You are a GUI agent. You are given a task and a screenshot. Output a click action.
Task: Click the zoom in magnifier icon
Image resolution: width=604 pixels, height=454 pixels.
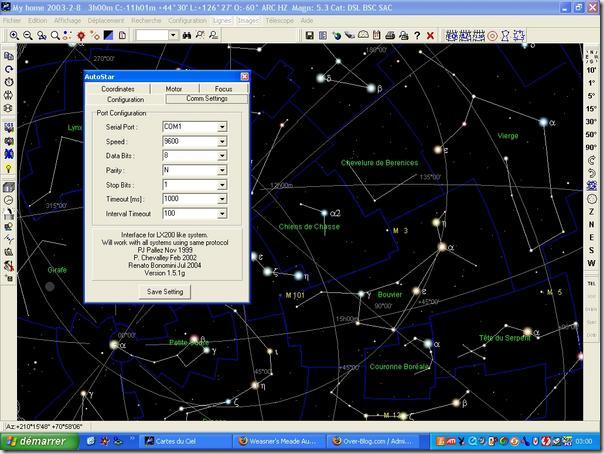coord(14,35)
